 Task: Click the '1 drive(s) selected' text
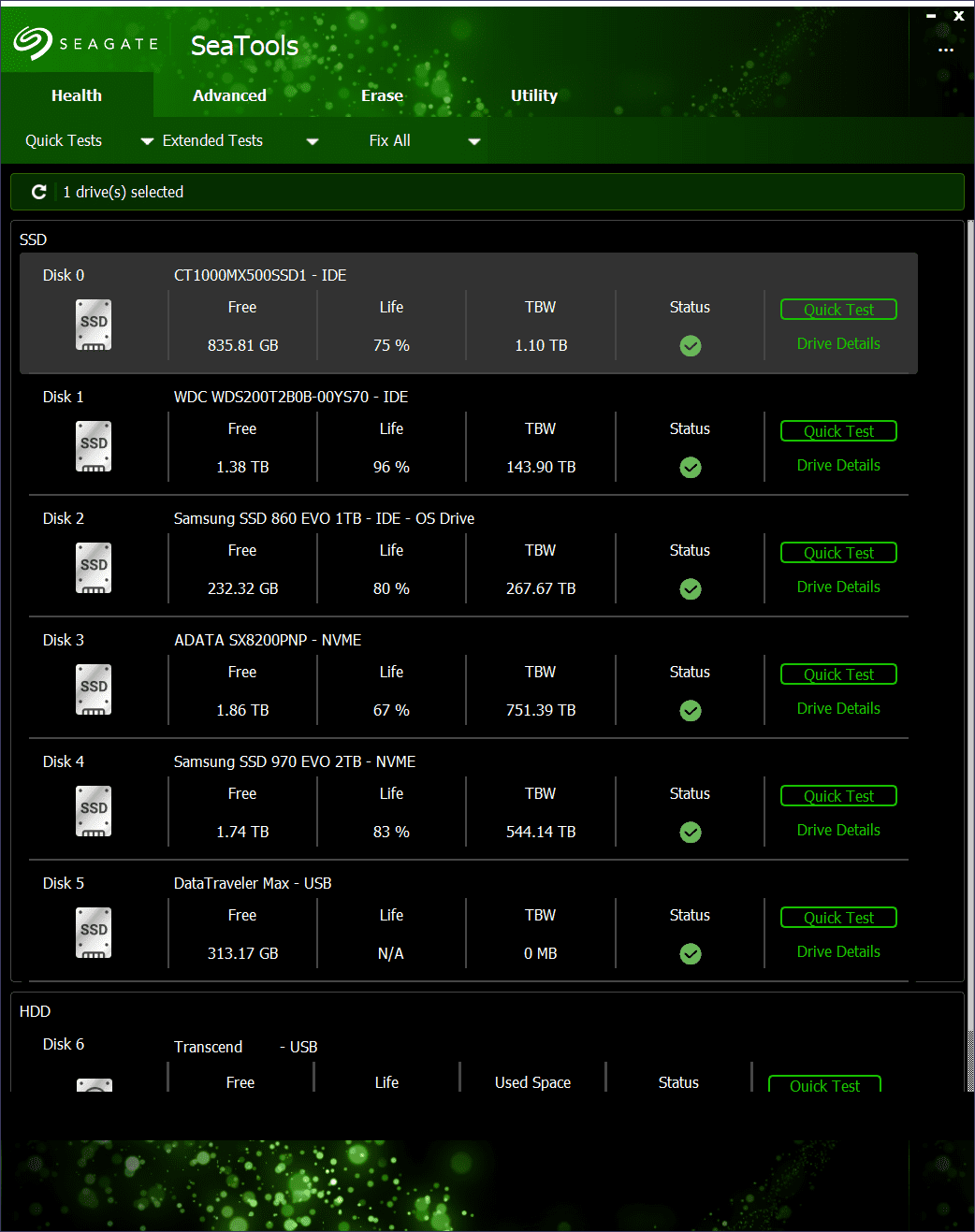tap(123, 192)
